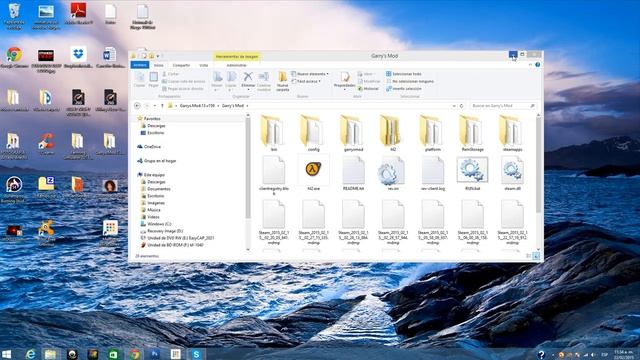Collapse the ribbon with the chevron
Screen dimensions: 640x360
click(530, 65)
